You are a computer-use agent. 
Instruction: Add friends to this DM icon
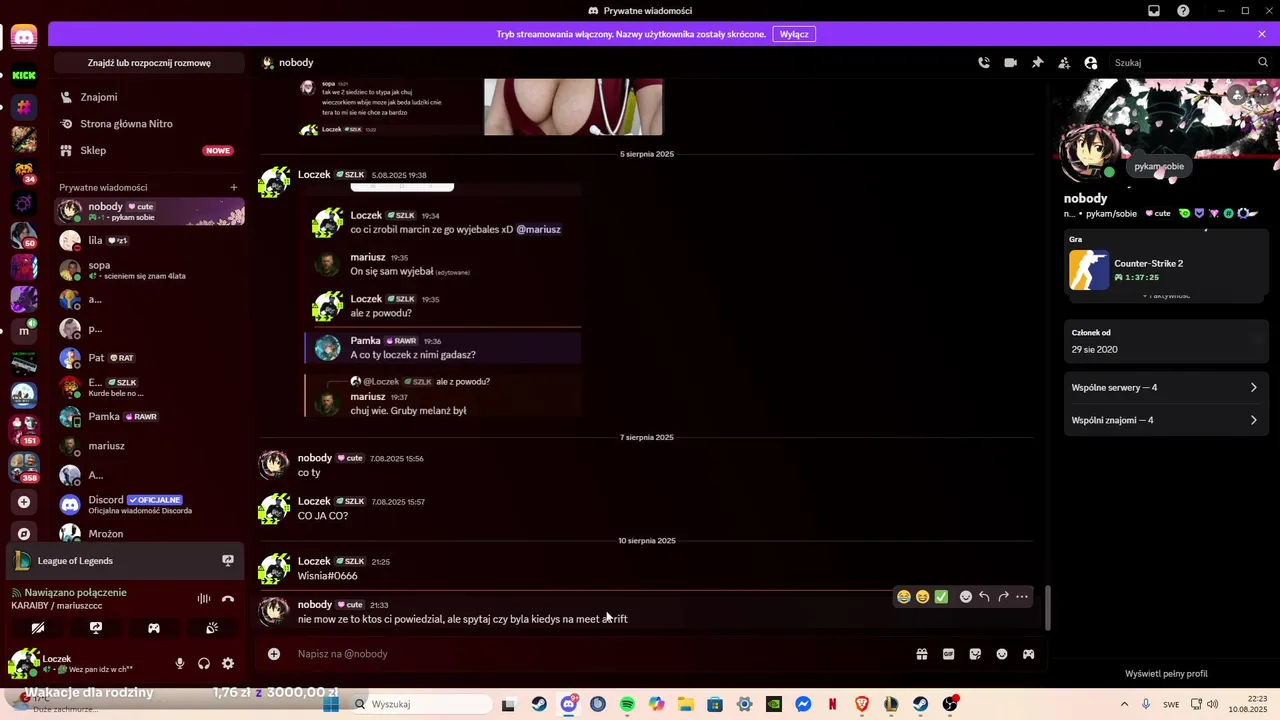(x=1064, y=62)
